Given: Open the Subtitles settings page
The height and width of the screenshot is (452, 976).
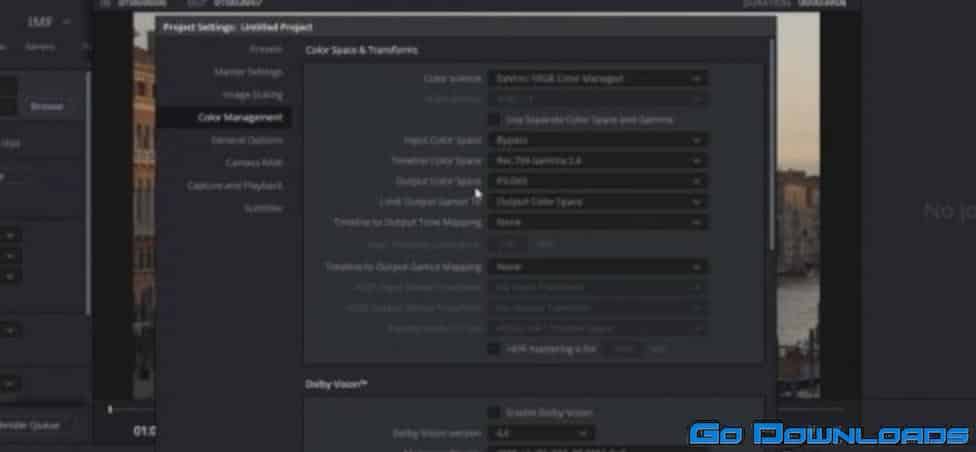Looking at the screenshot, I should (x=263, y=208).
